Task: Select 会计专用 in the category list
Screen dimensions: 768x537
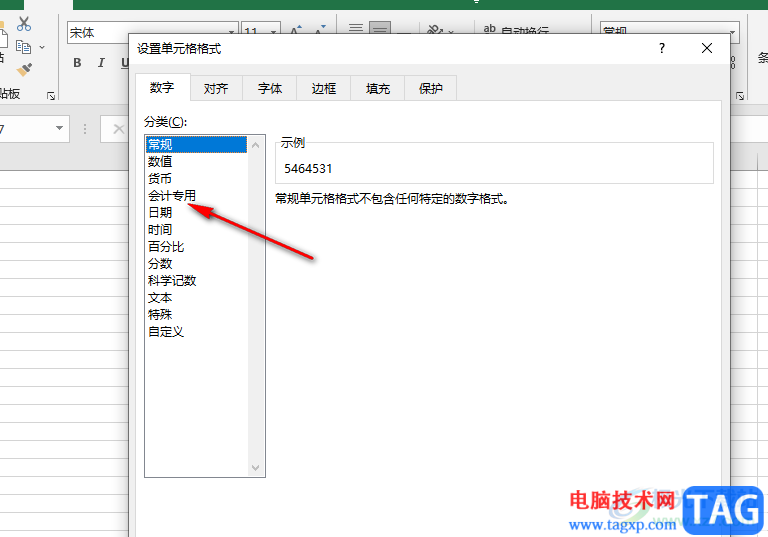Action: (x=196, y=195)
